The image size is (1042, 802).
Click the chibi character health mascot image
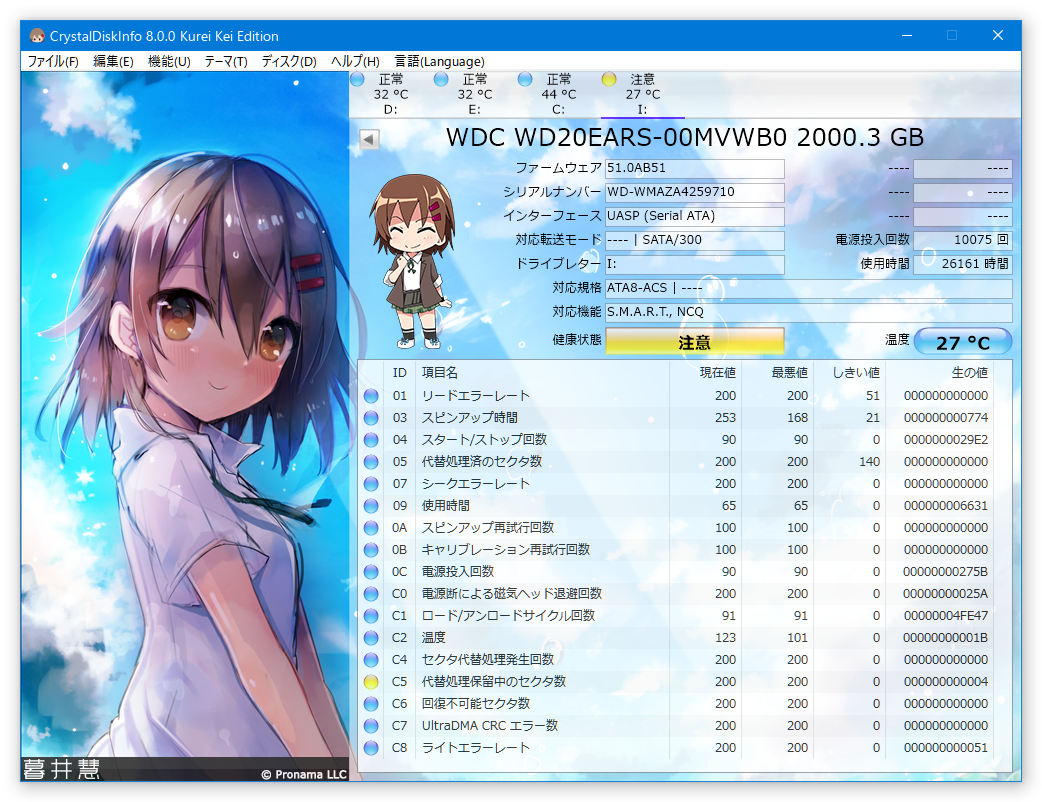(x=413, y=261)
